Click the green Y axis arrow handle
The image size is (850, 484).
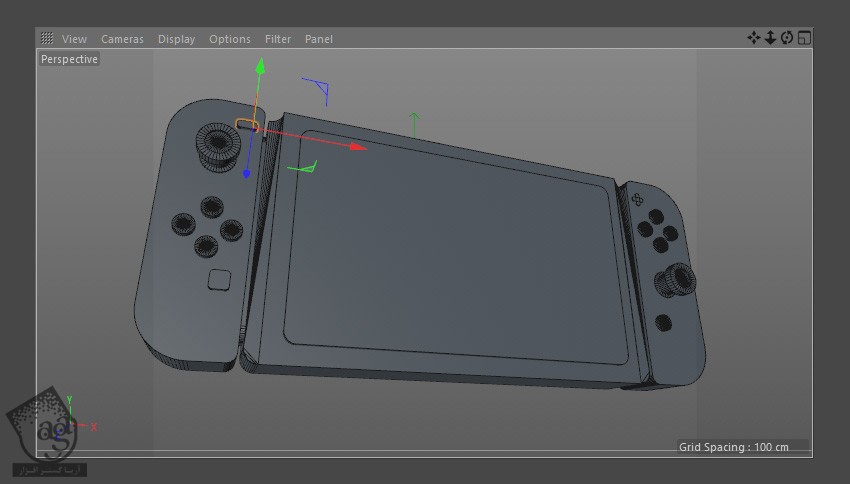260,66
